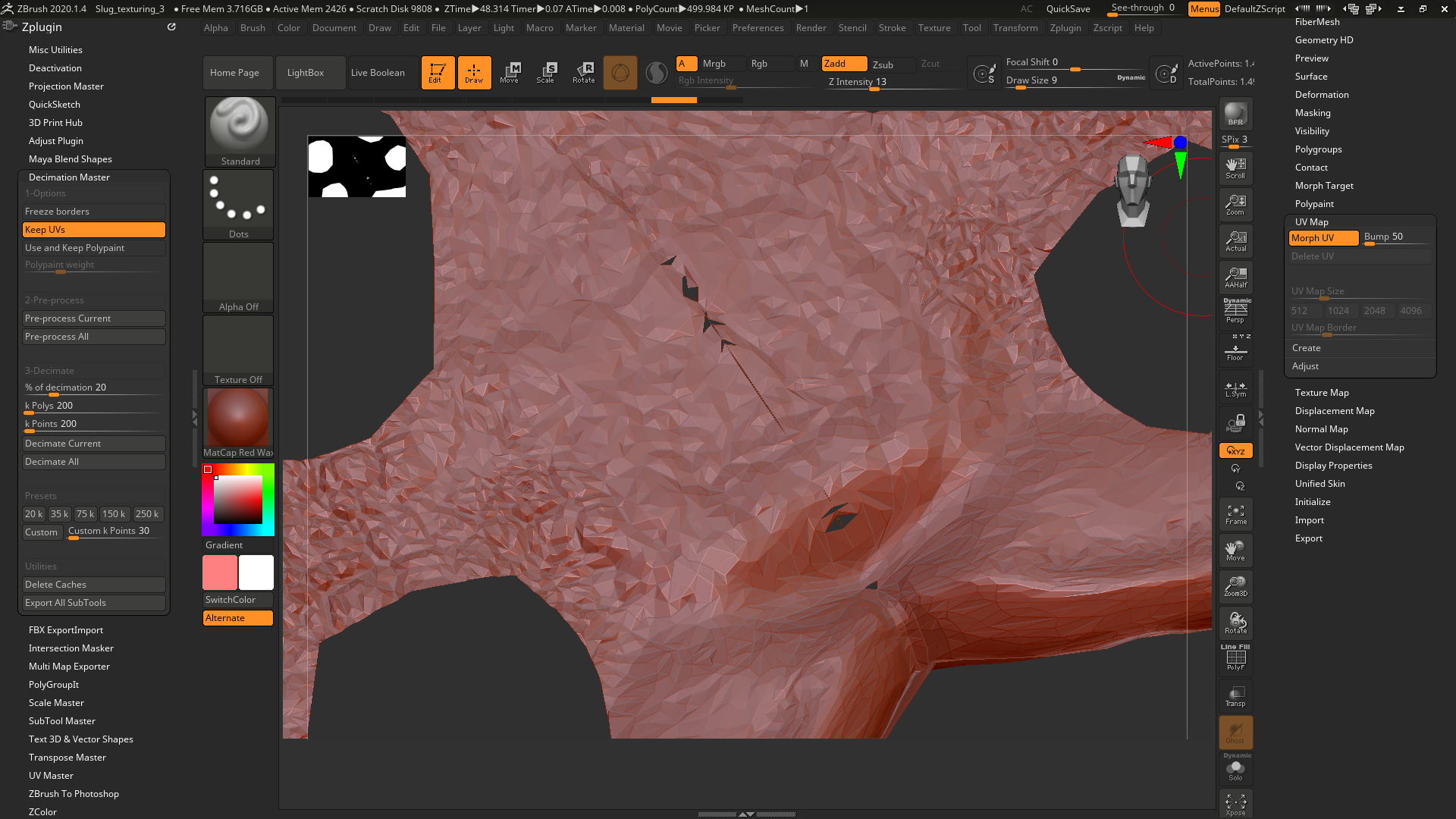
Task: Click the Pre-process Current button
Action: [x=93, y=318]
